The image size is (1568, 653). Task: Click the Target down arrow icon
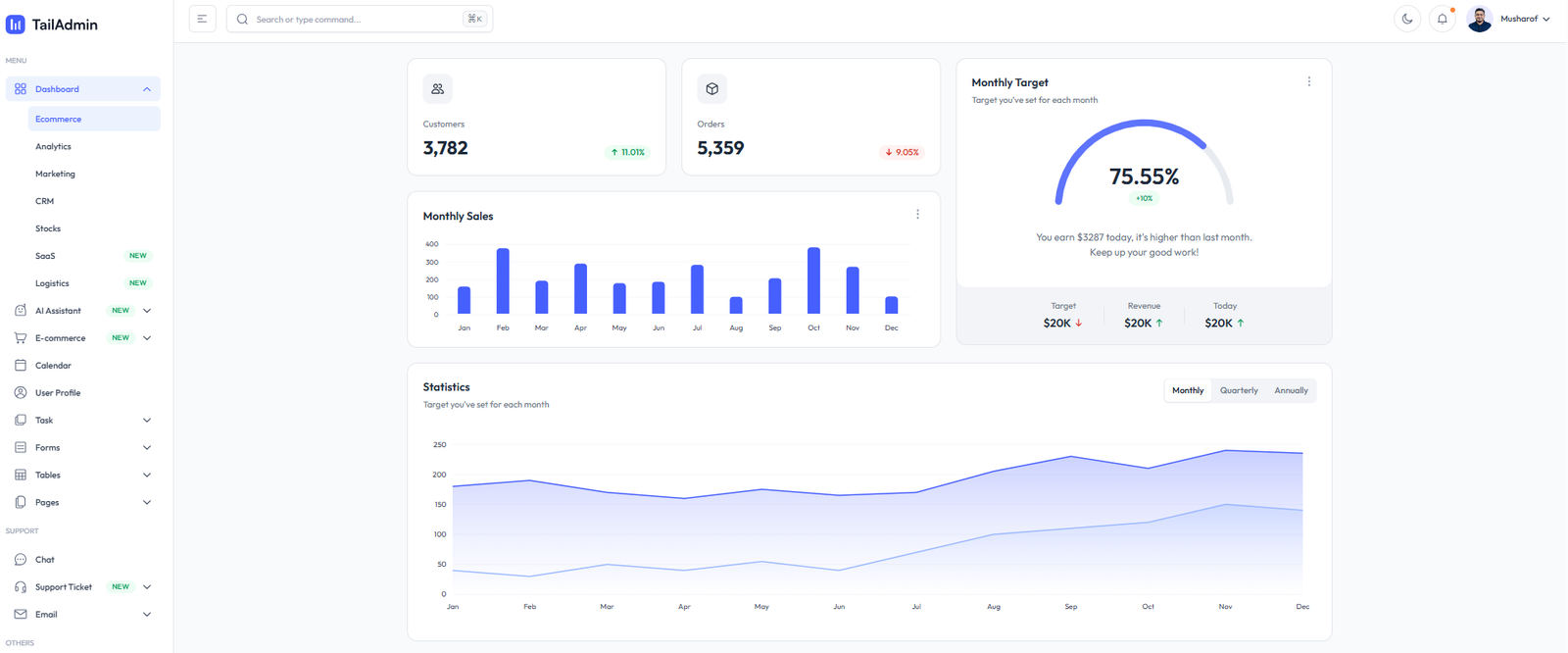coord(1079,323)
